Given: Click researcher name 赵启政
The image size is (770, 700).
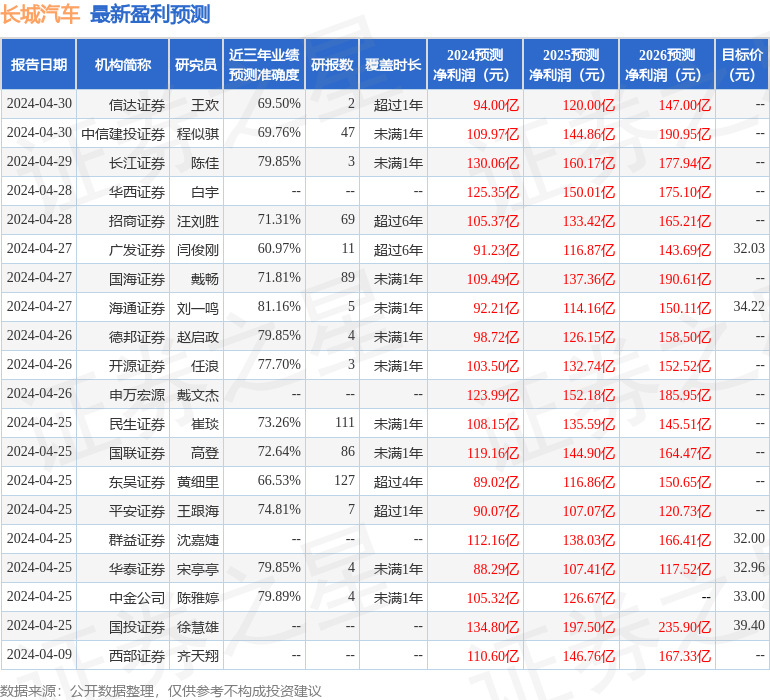Looking at the screenshot, I should point(198,336).
